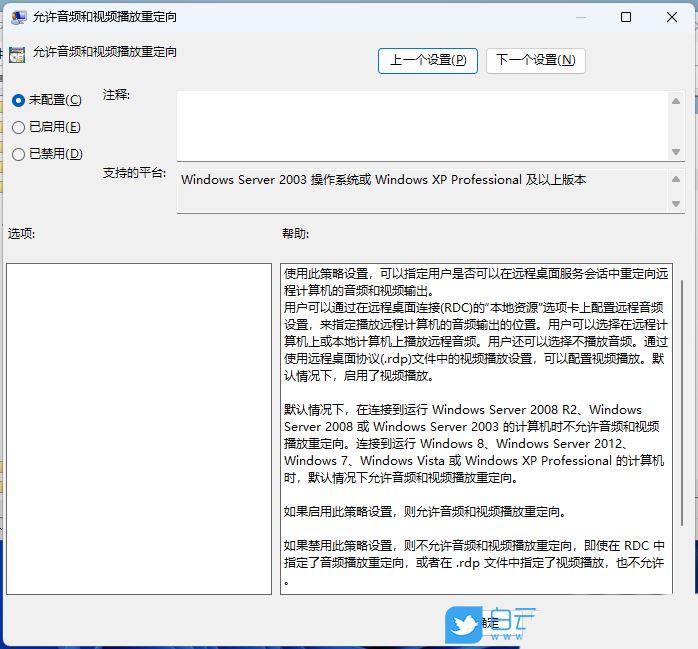Click the 支持的平台: label
The width and height of the screenshot is (698, 649).
134,173
